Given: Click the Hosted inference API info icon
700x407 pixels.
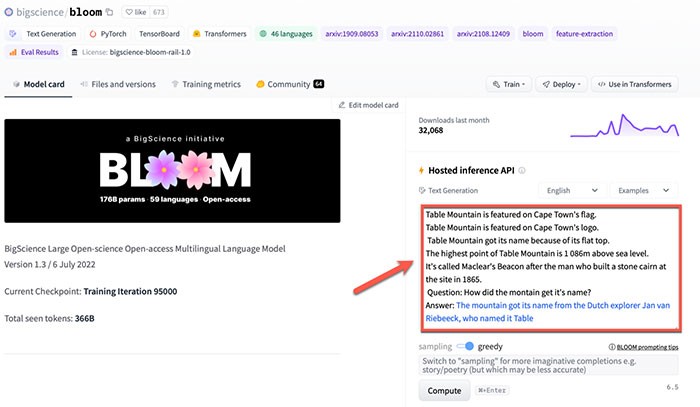Looking at the screenshot, I should coord(522,171).
